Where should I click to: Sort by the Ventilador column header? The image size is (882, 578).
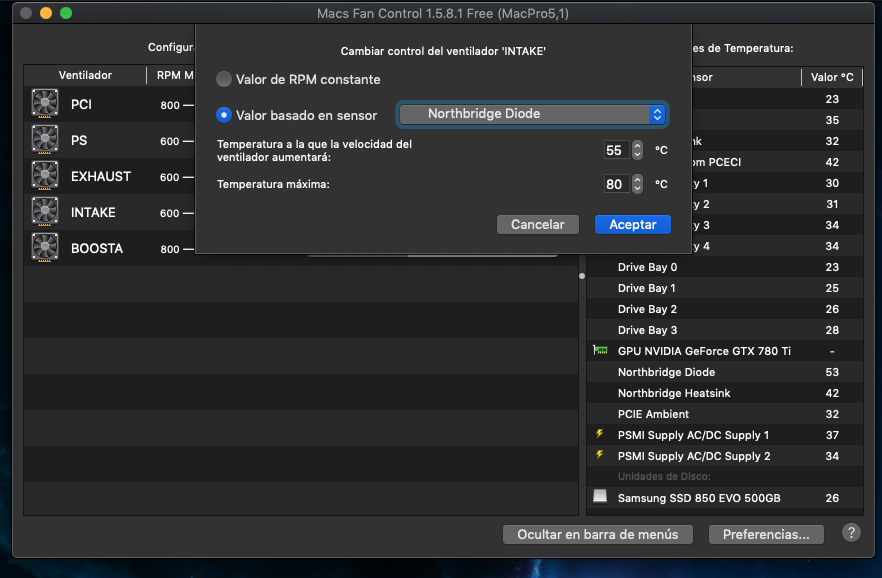(85, 75)
